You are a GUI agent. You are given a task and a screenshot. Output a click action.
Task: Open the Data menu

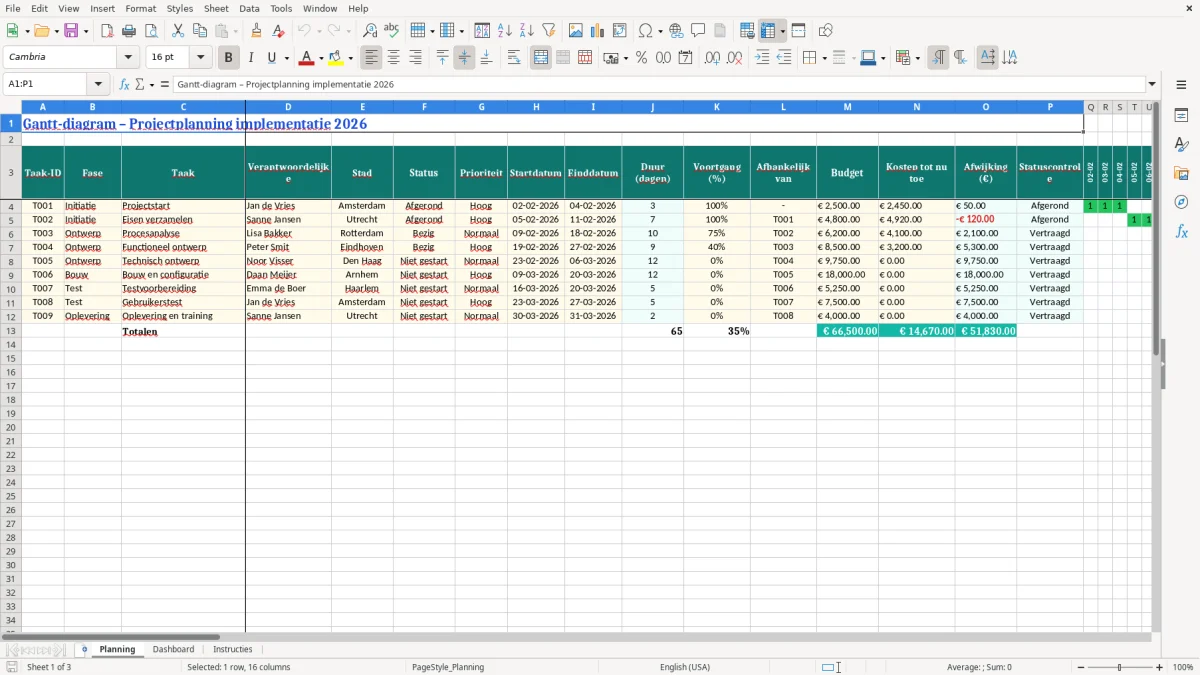point(249,8)
